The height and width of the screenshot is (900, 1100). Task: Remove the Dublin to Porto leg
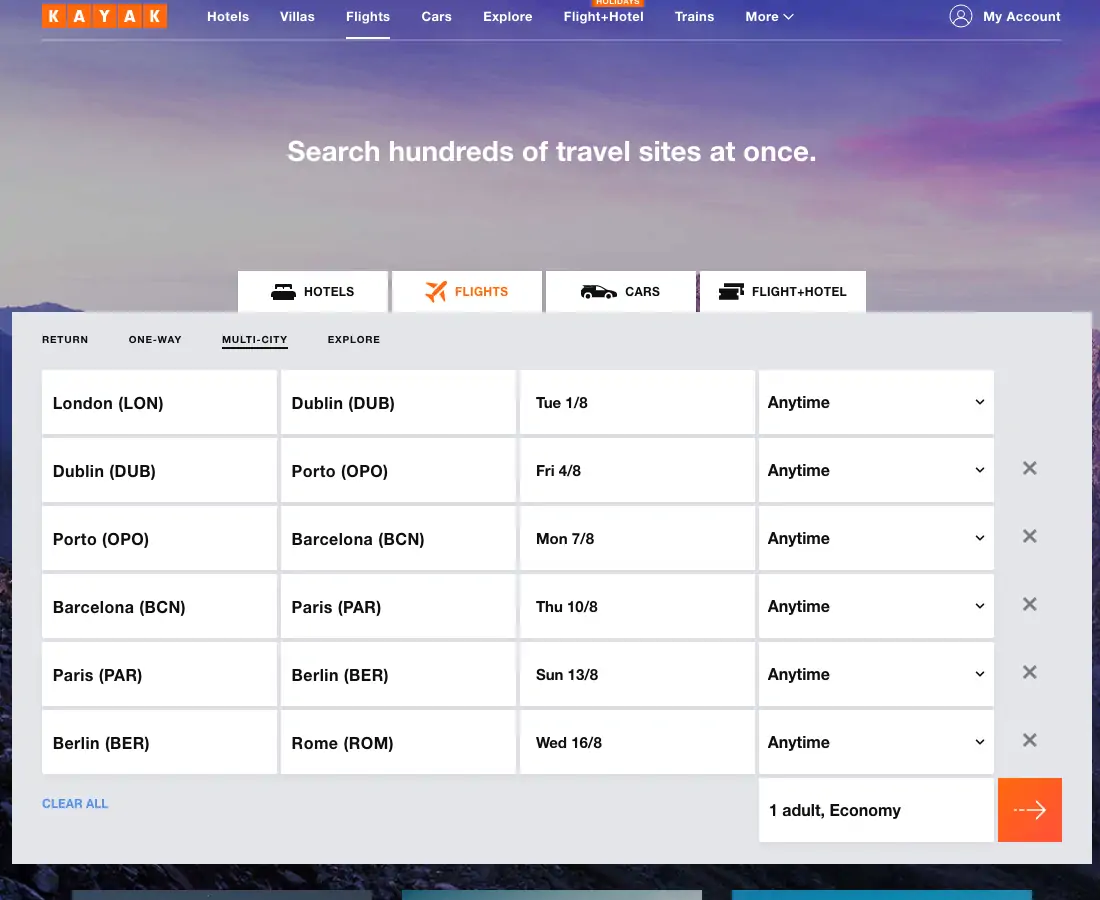tap(1029, 469)
